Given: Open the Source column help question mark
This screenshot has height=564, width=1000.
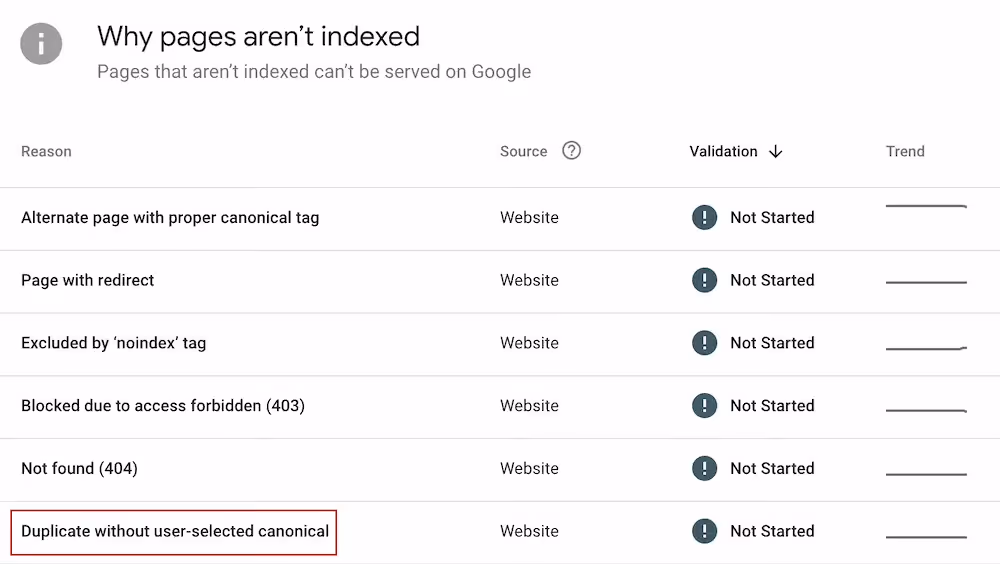Looking at the screenshot, I should click(x=571, y=151).
